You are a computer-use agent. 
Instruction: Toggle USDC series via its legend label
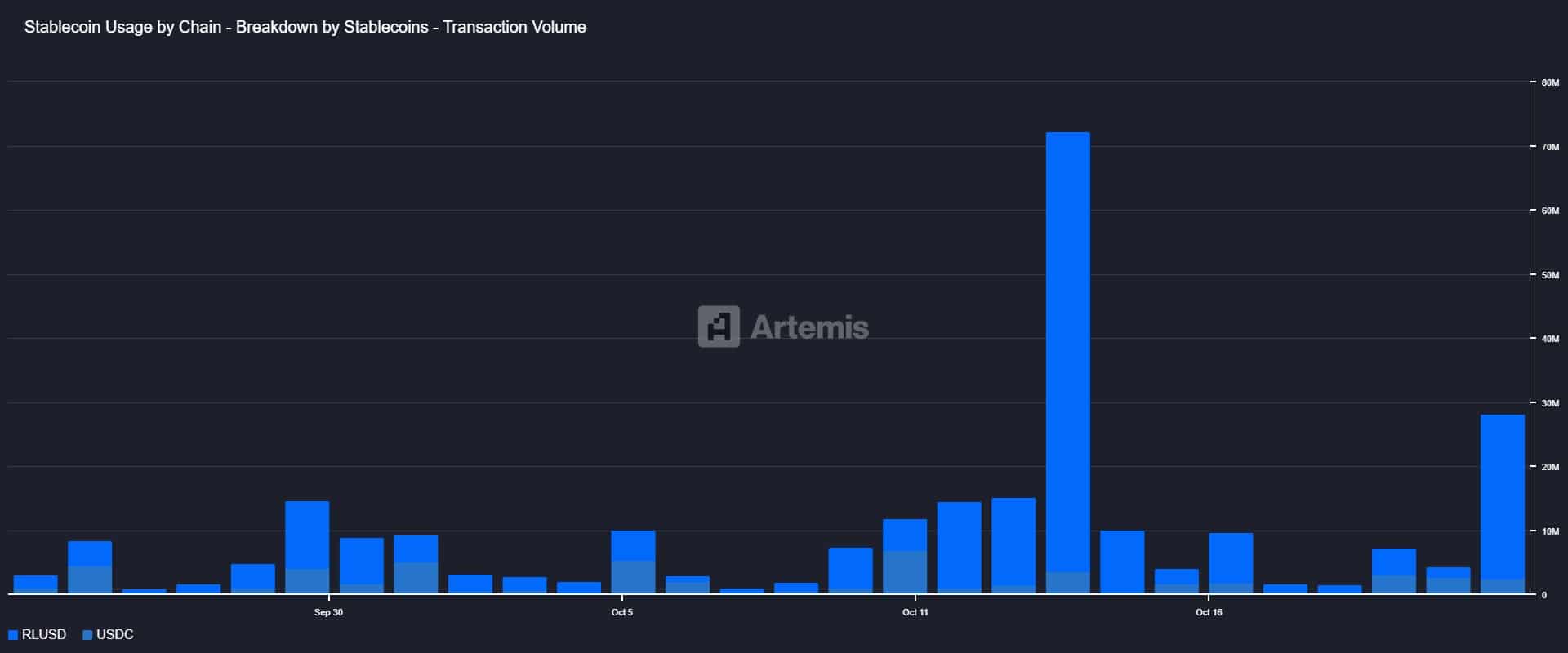coord(115,635)
